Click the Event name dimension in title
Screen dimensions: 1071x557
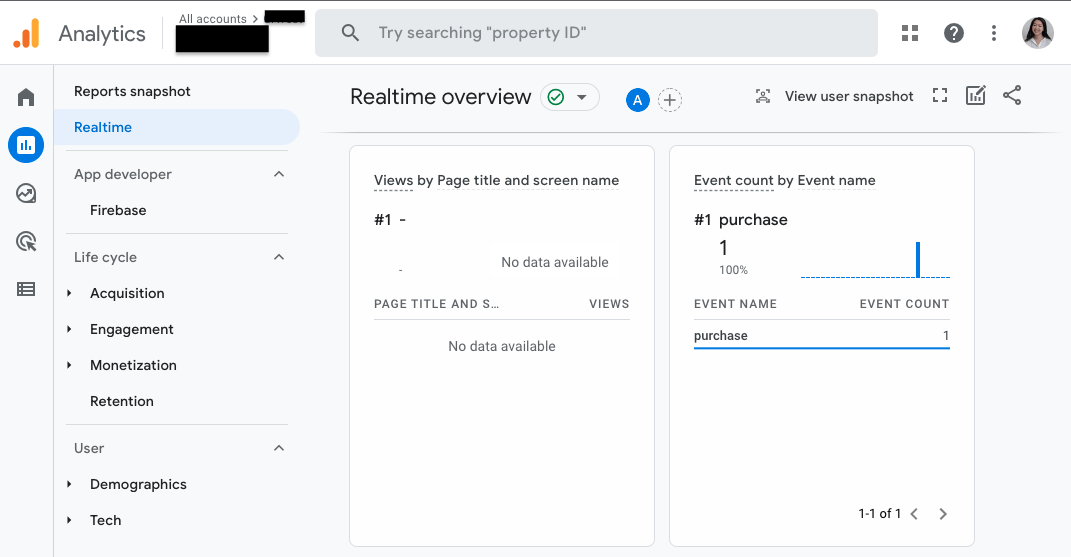coord(836,180)
